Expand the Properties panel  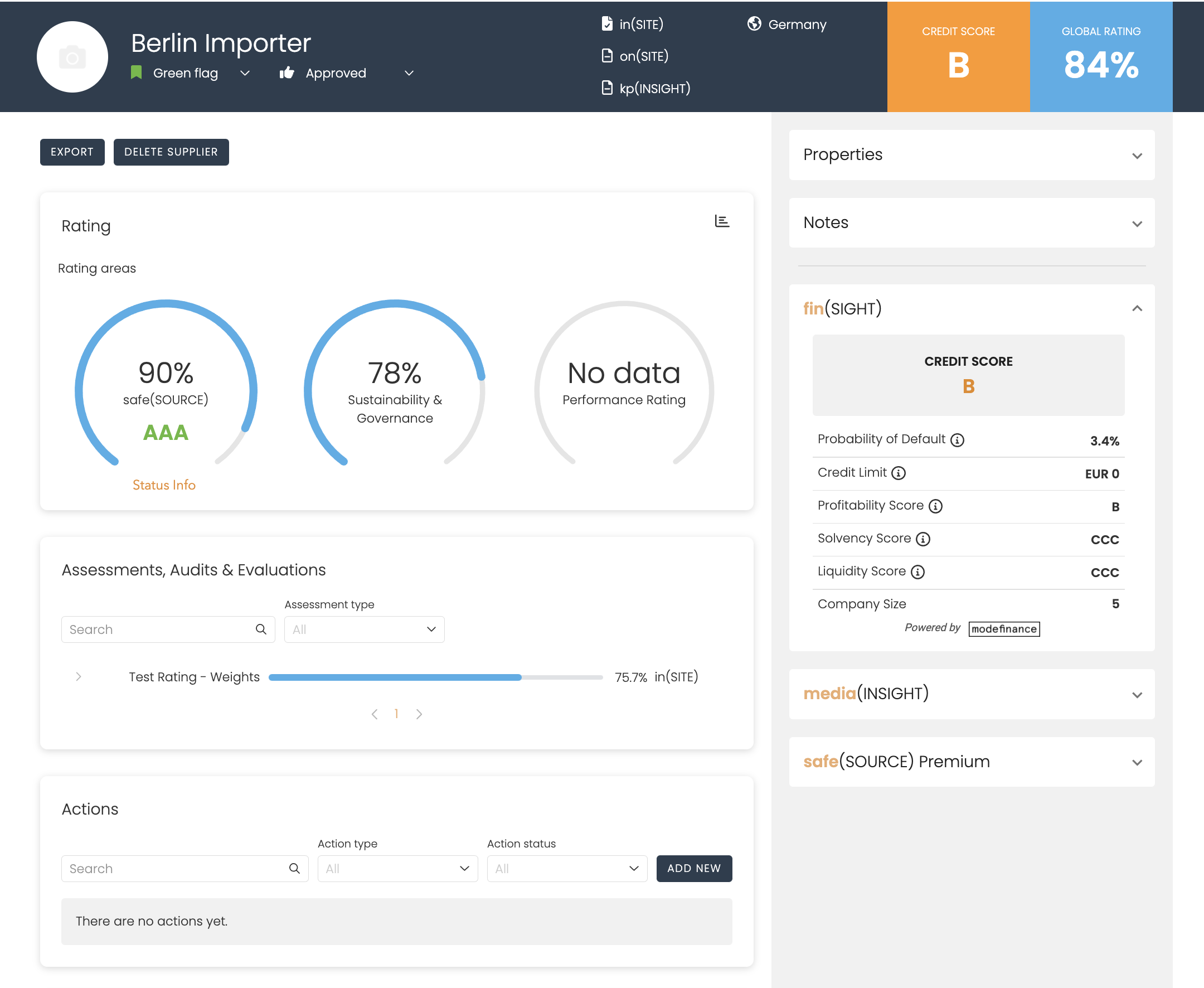(x=1137, y=156)
